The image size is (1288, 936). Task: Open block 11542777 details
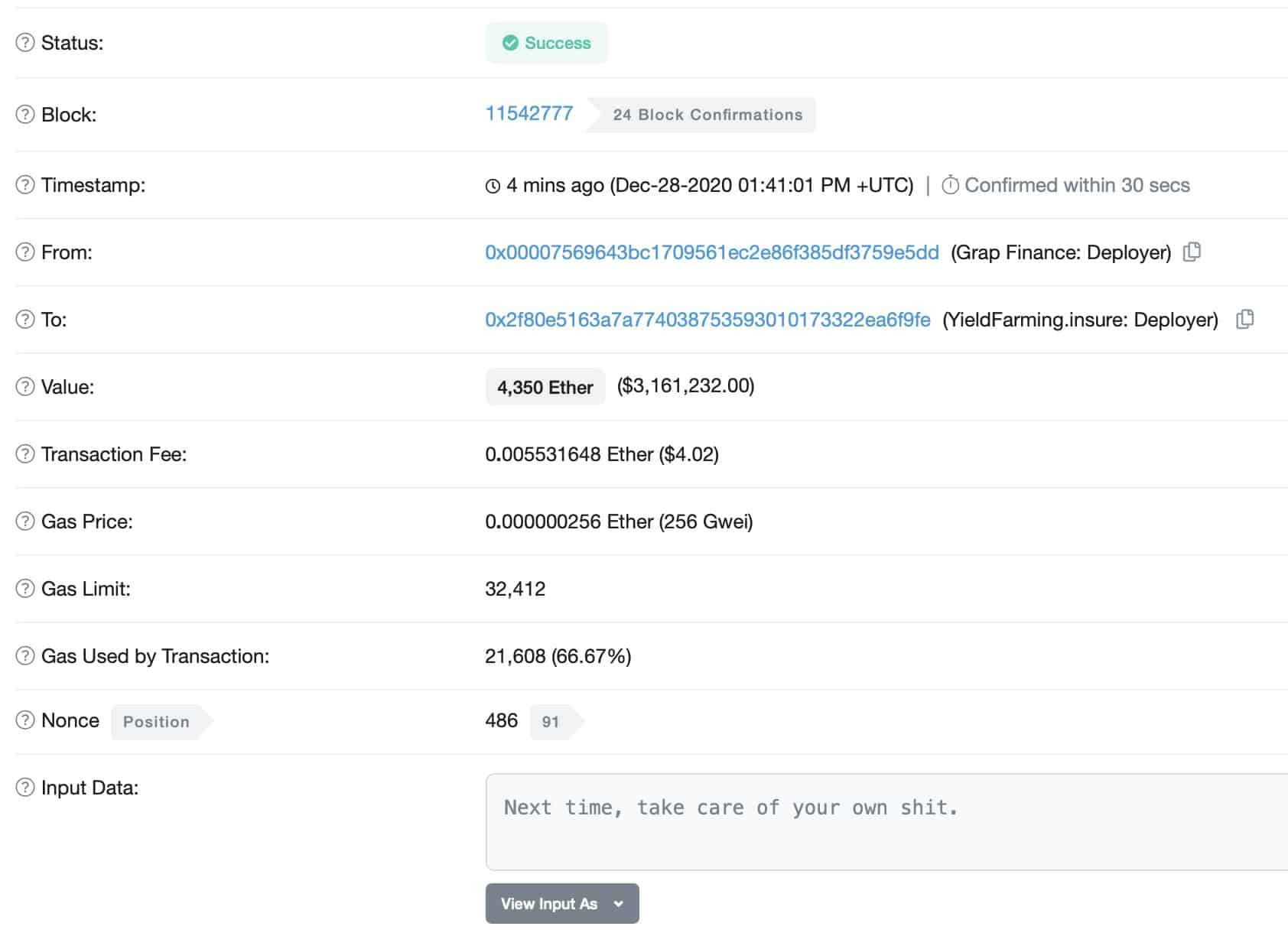point(529,112)
